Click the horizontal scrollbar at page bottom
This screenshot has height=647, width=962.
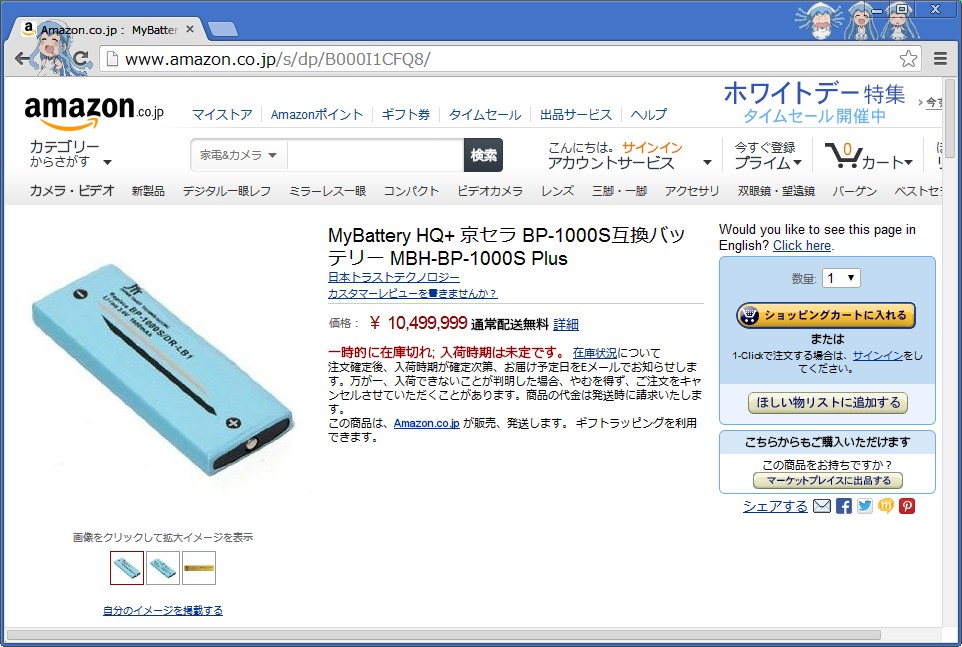pyautogui.click(x=444, y=635)
